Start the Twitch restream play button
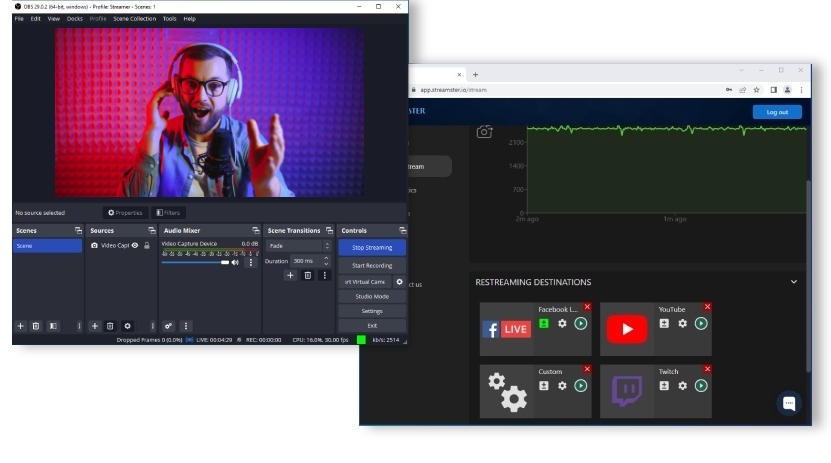The image size is (831, 463). pyautogui.click(x=701, y=386)
